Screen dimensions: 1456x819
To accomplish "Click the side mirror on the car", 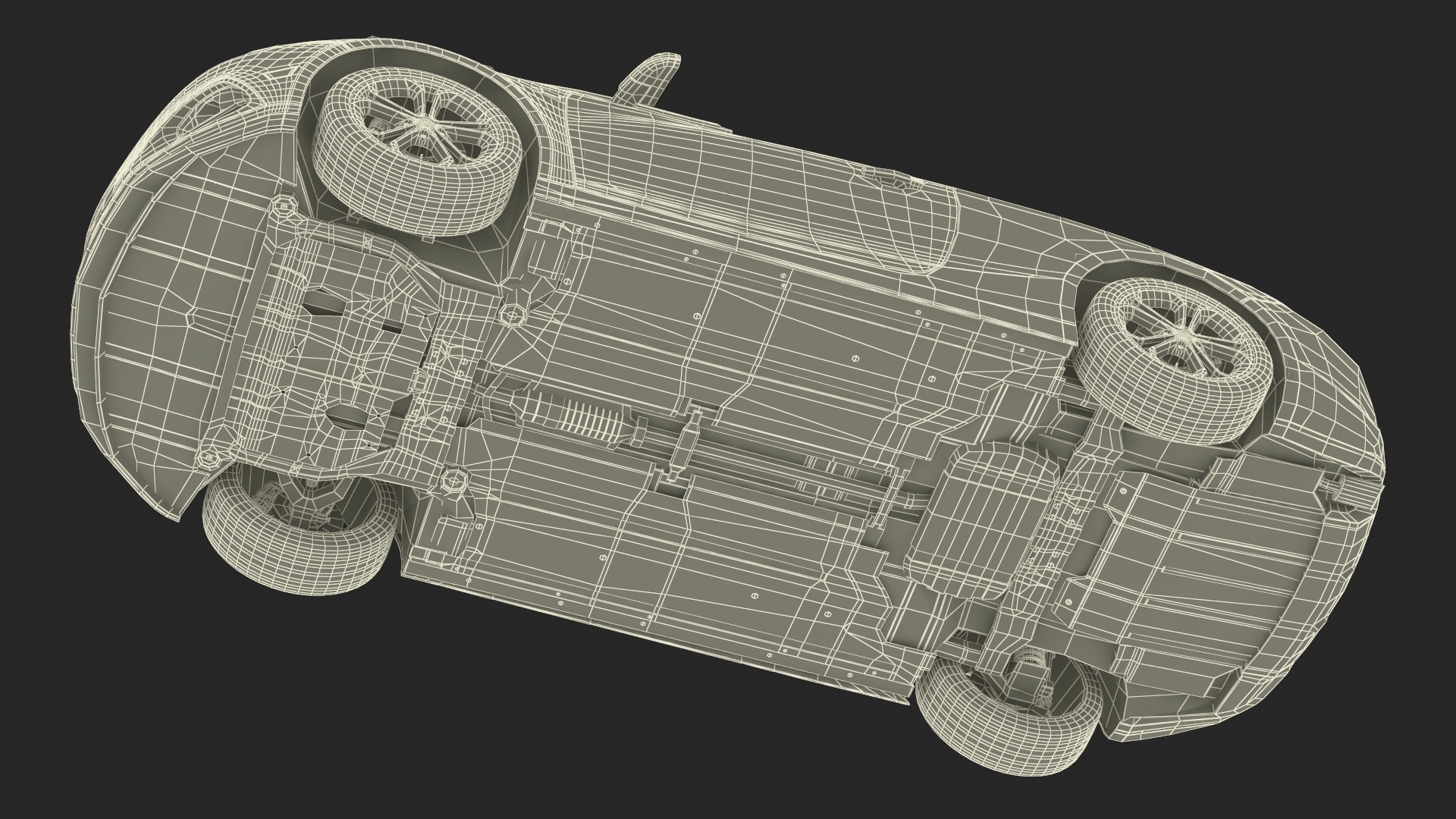I will pos(651,79).
